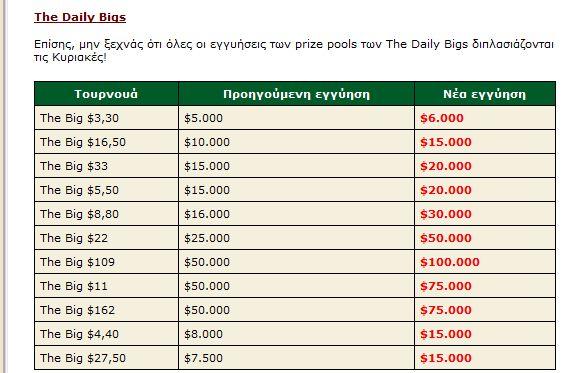Select The Big $33 tournament cell
The height and width of the screenshot is (373, 587).
106,166
